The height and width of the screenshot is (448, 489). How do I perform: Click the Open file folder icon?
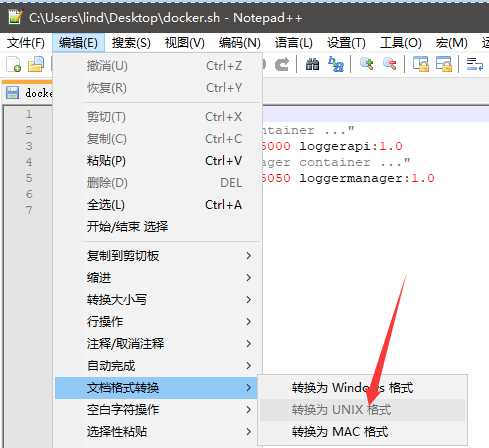pos(36,64)
